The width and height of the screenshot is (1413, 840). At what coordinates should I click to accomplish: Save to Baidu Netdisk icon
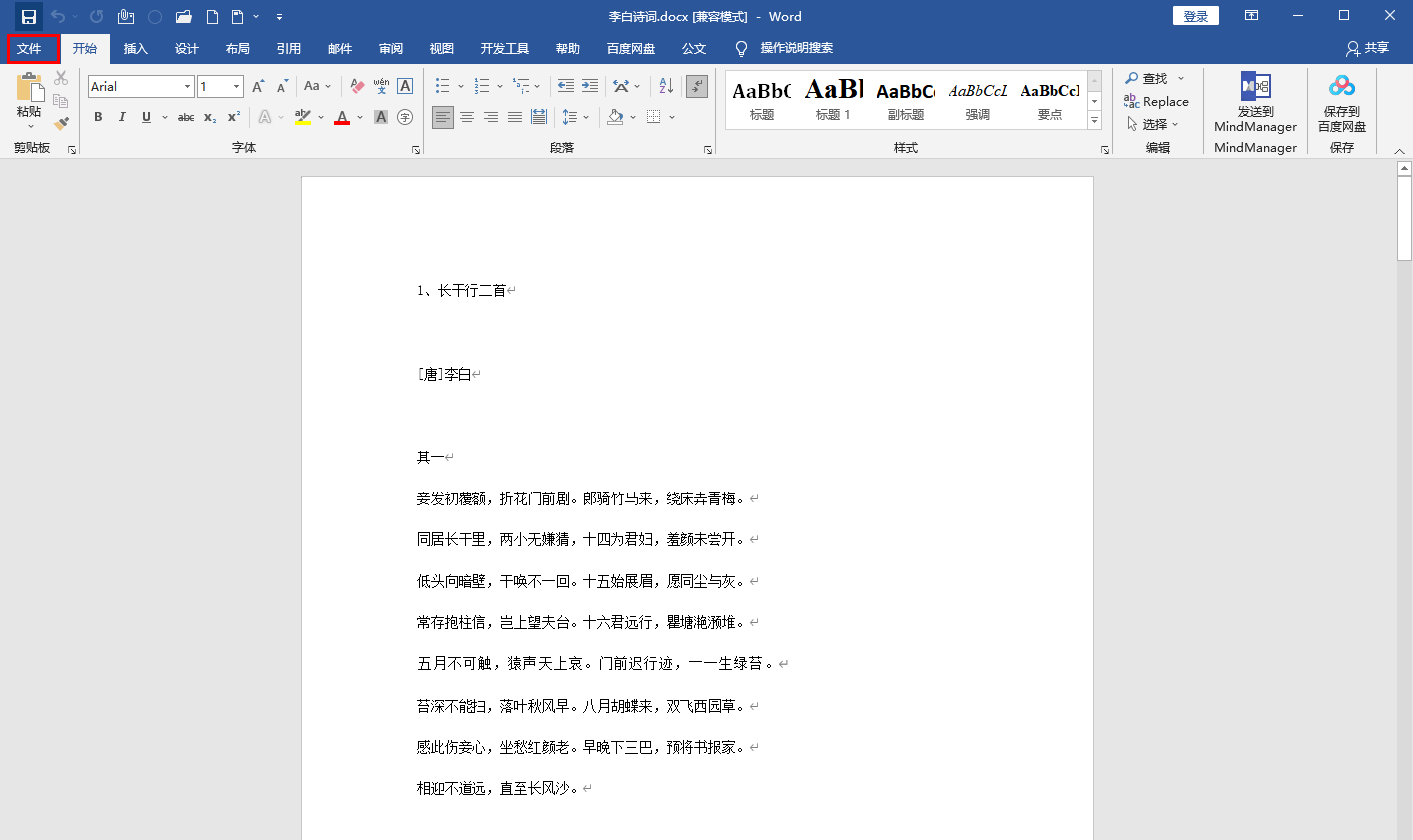point(1342,102)
